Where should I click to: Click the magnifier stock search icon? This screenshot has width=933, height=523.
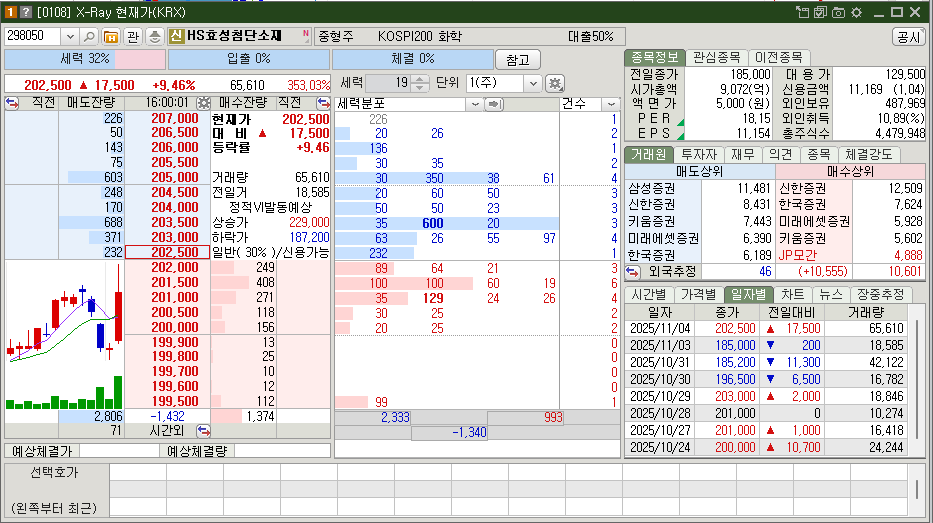coord(89,37)
